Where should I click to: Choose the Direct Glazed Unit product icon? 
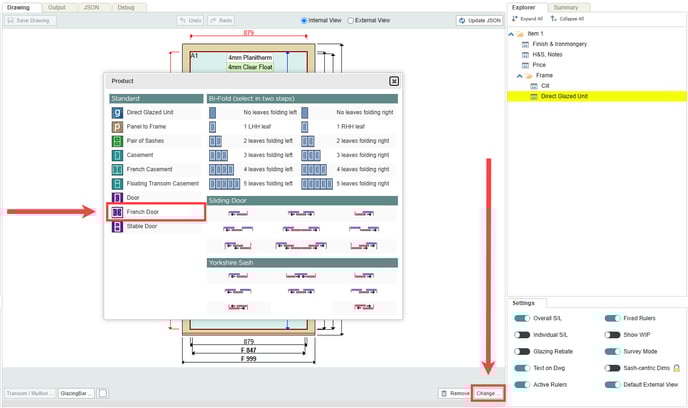pyautogui.click(x=118, y=113)
